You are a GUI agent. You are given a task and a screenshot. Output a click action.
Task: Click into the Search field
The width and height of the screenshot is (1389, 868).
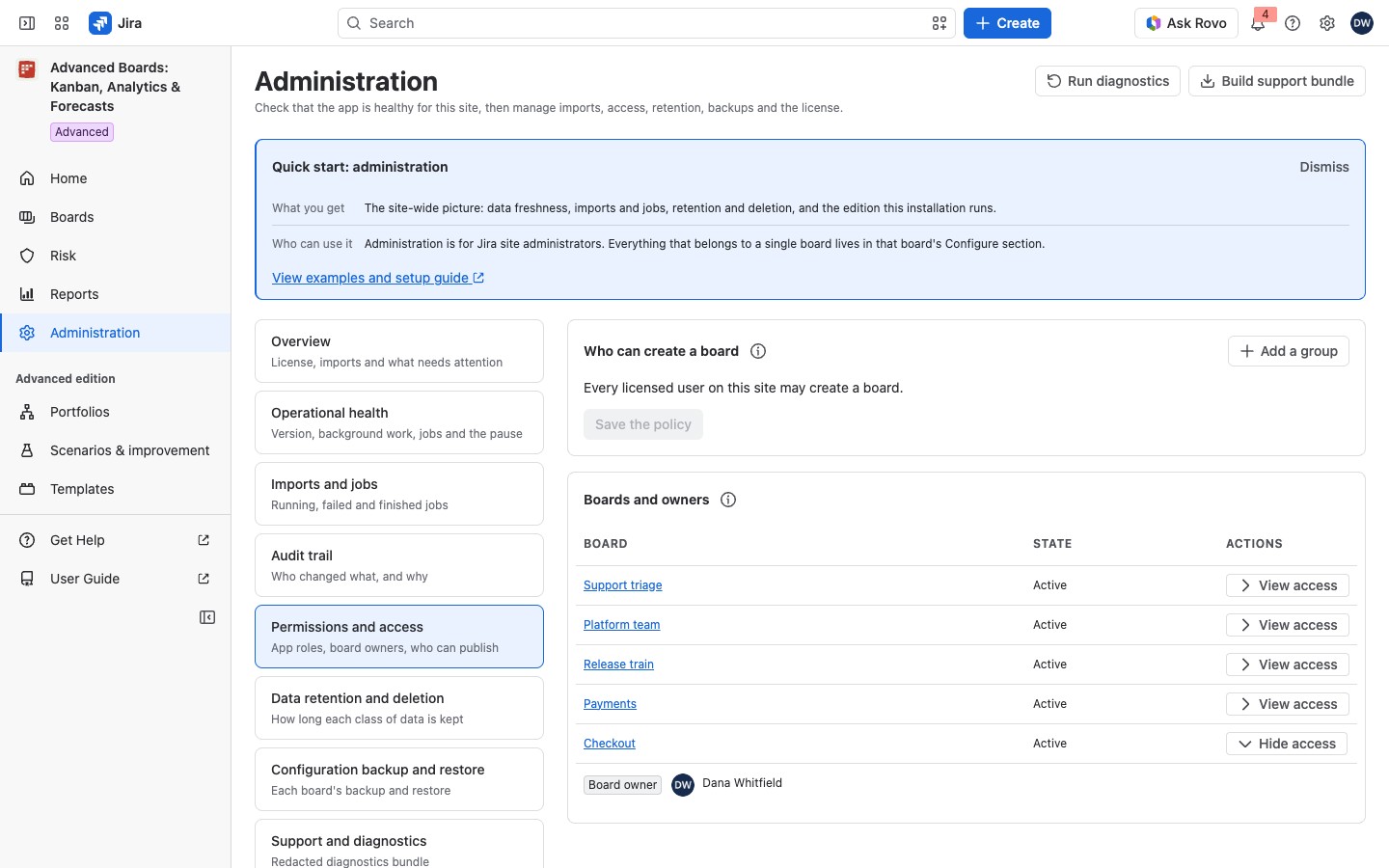[646, 23]
